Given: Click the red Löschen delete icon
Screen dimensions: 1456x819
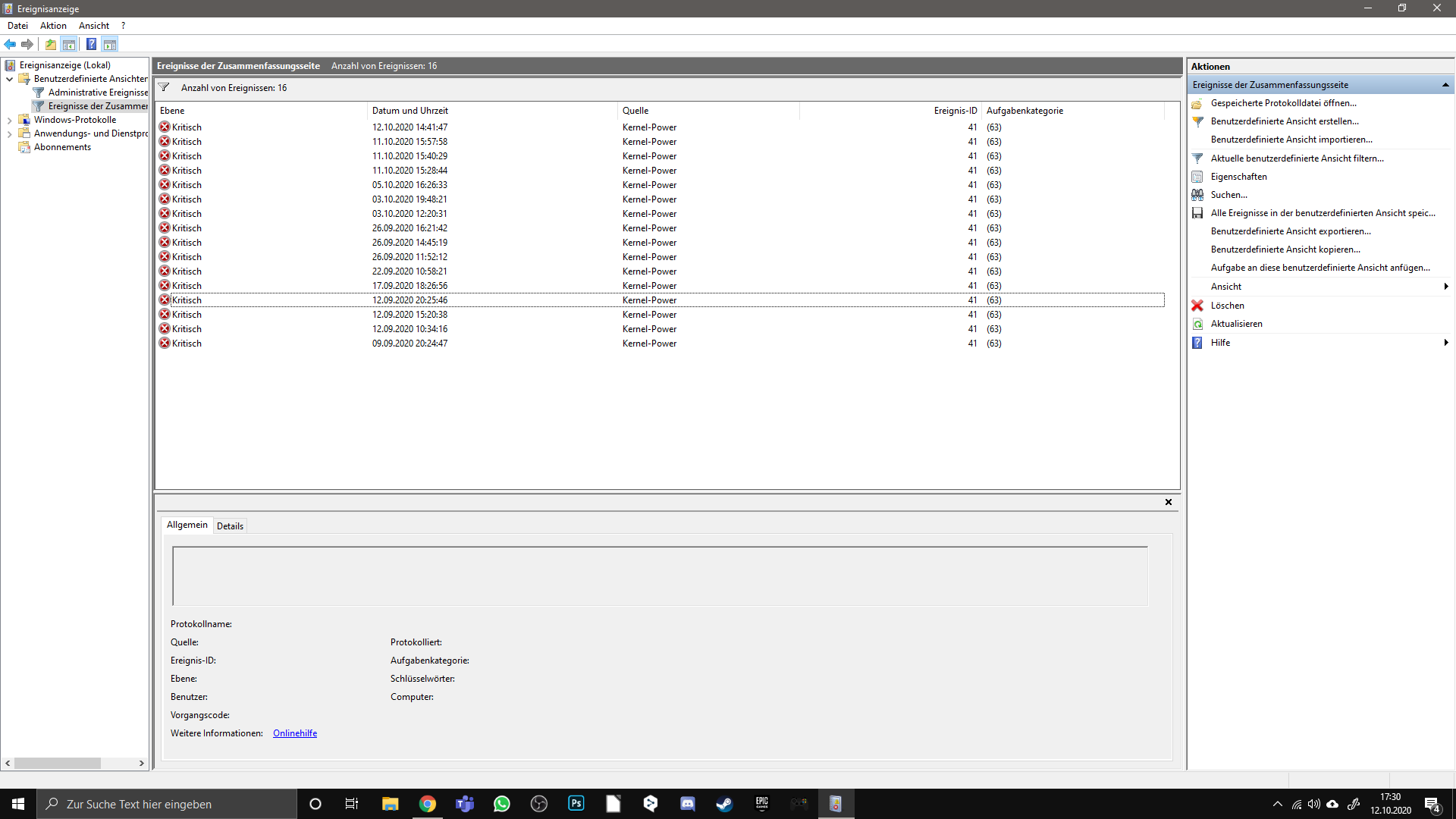Looking at the screenshot, I should click(1197, 306).
